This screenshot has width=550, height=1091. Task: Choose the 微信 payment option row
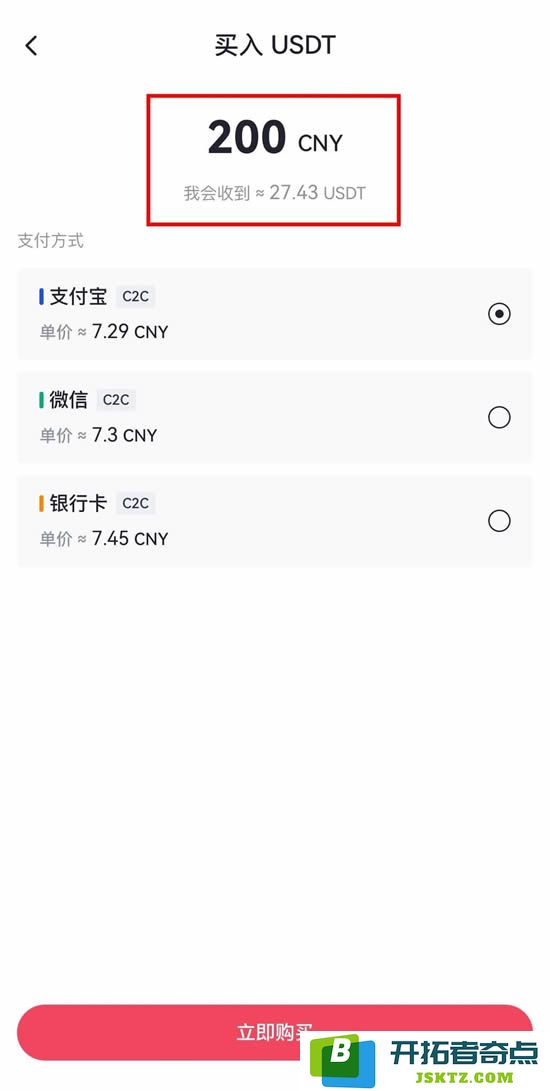coord(275,417)
